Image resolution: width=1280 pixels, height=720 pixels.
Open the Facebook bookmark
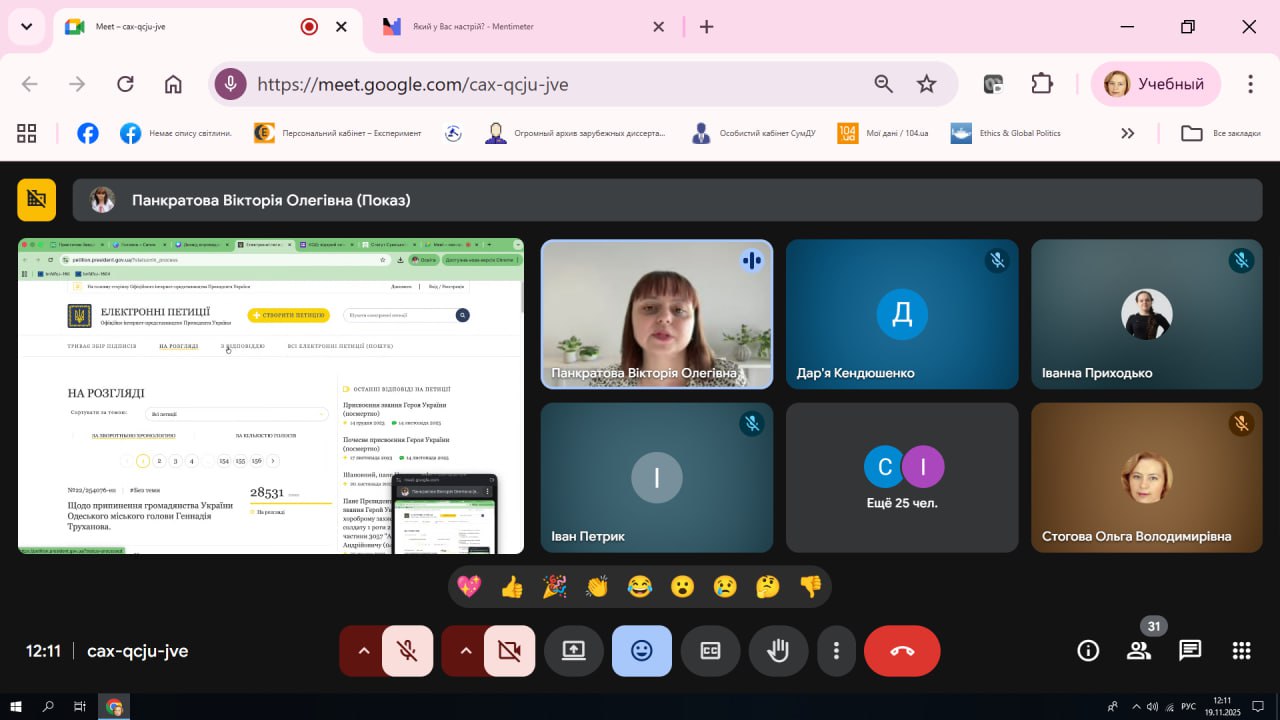click(88, 133)
